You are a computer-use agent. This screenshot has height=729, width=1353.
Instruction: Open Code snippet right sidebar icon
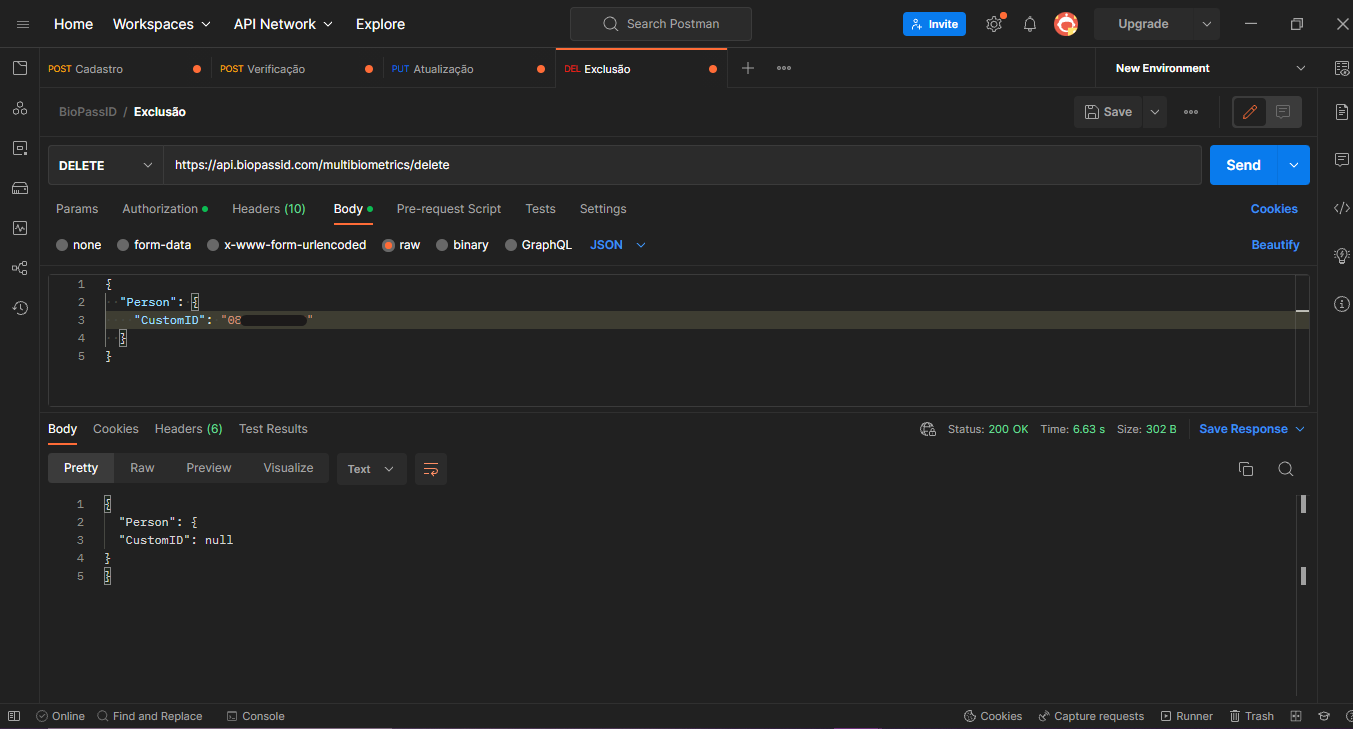point(1342,208)
